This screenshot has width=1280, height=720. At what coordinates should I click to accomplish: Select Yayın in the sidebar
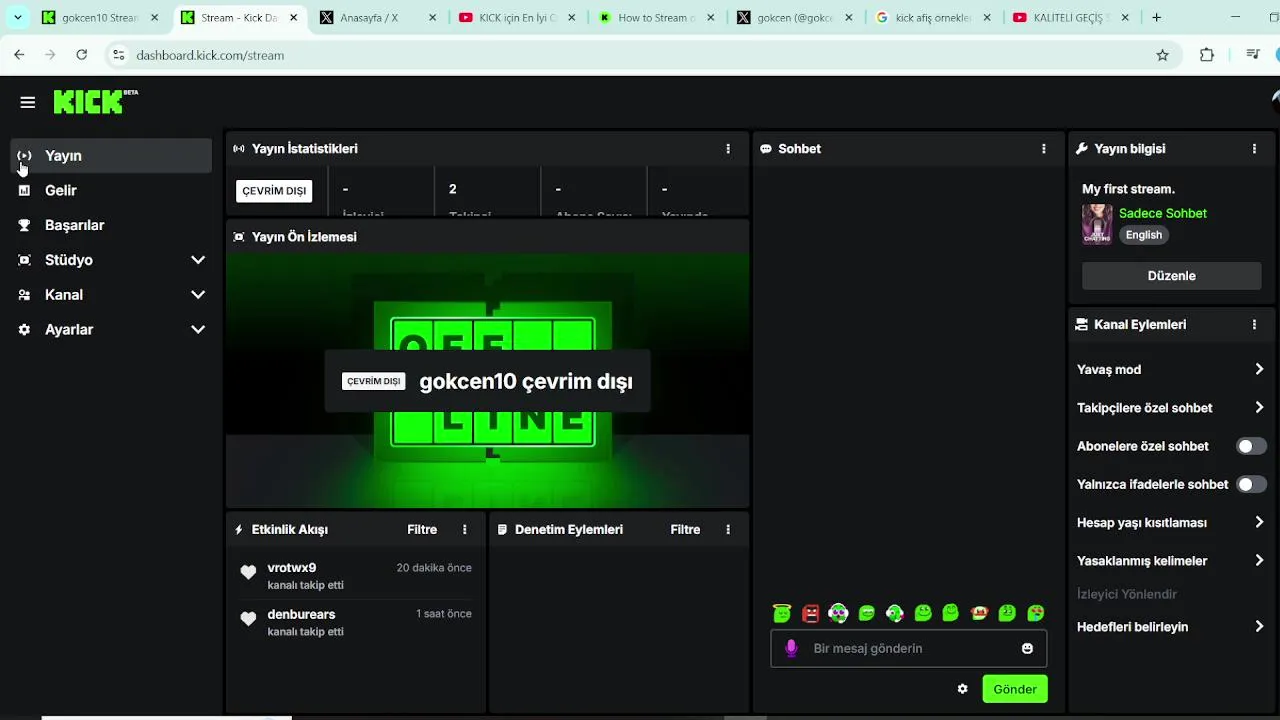point(112,156)
